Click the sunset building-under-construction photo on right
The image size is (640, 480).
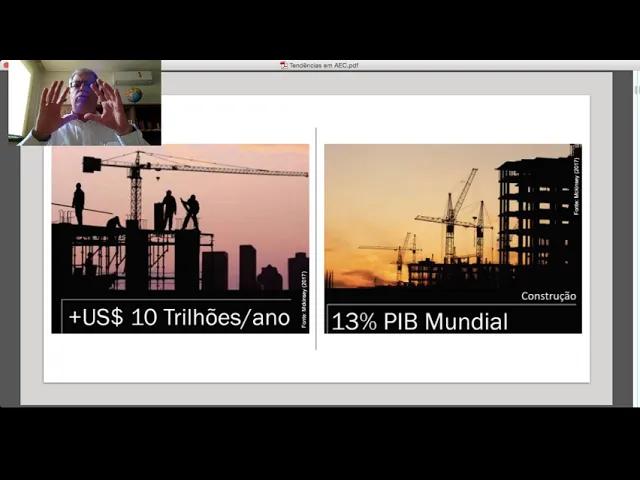453,239
